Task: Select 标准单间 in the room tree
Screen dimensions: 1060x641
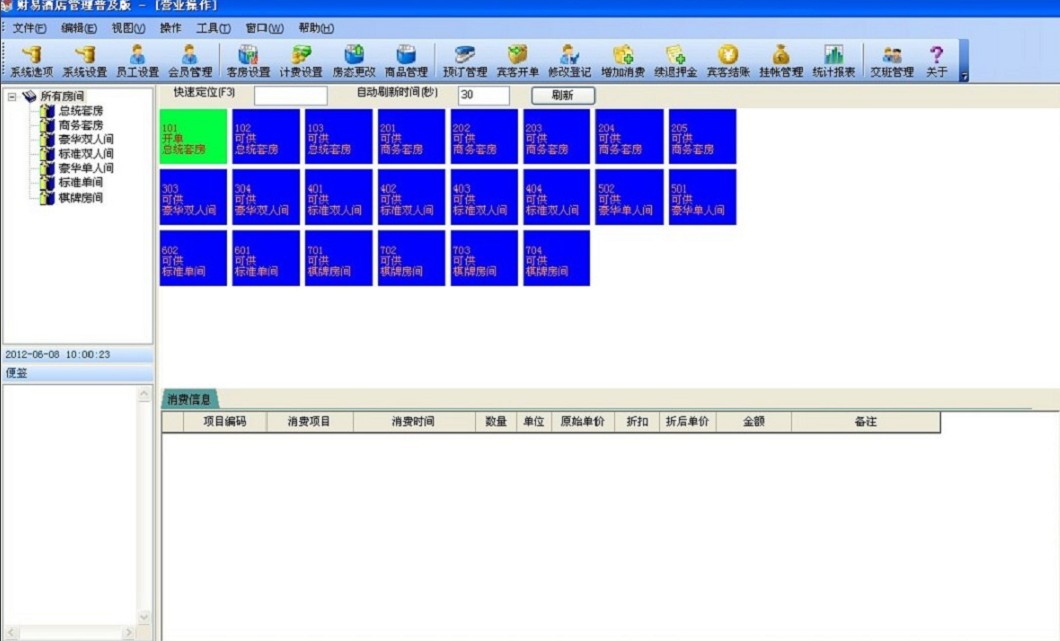Action: point(80,183)
